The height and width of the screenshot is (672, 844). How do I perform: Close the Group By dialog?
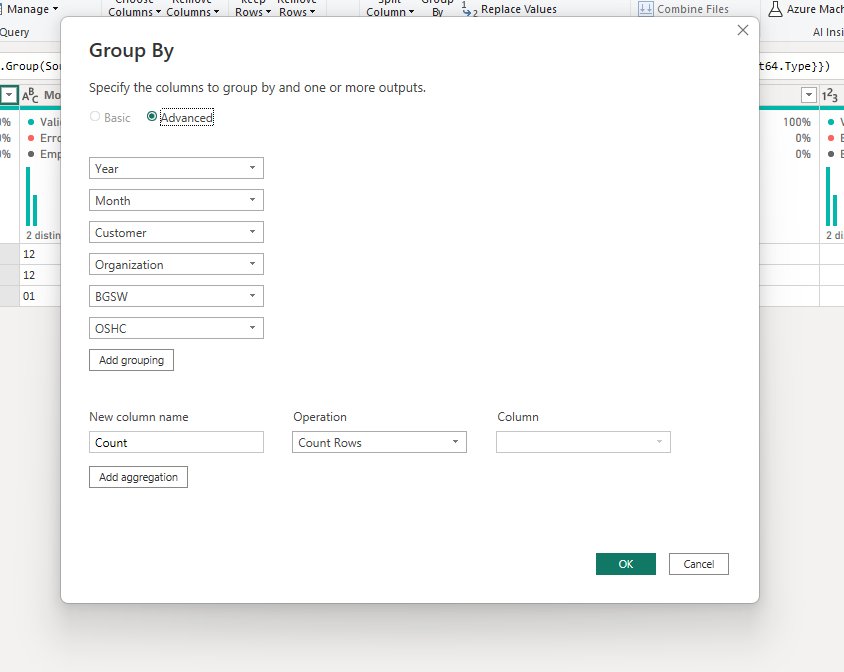click(742, 30)
